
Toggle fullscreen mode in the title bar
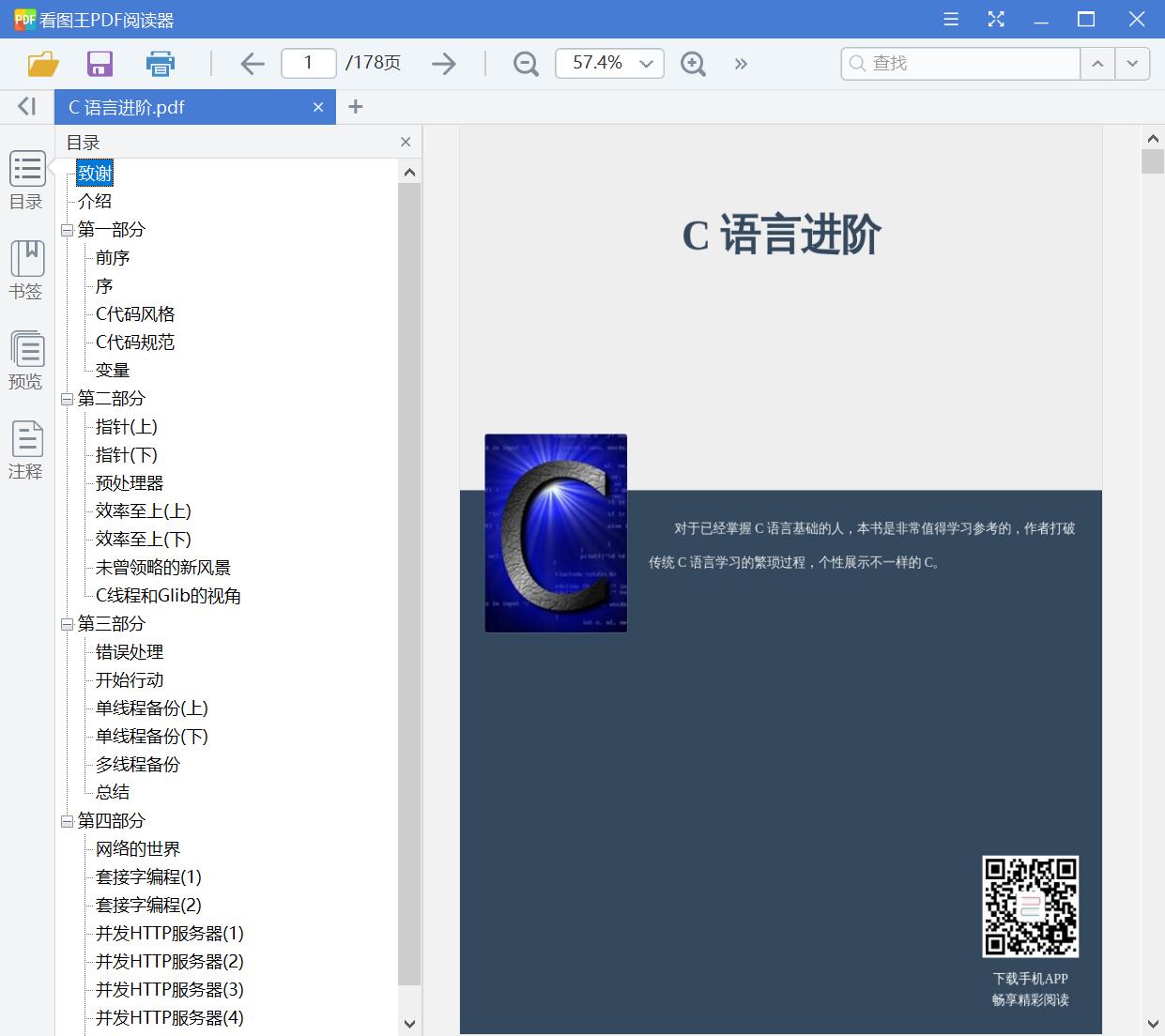995,19
